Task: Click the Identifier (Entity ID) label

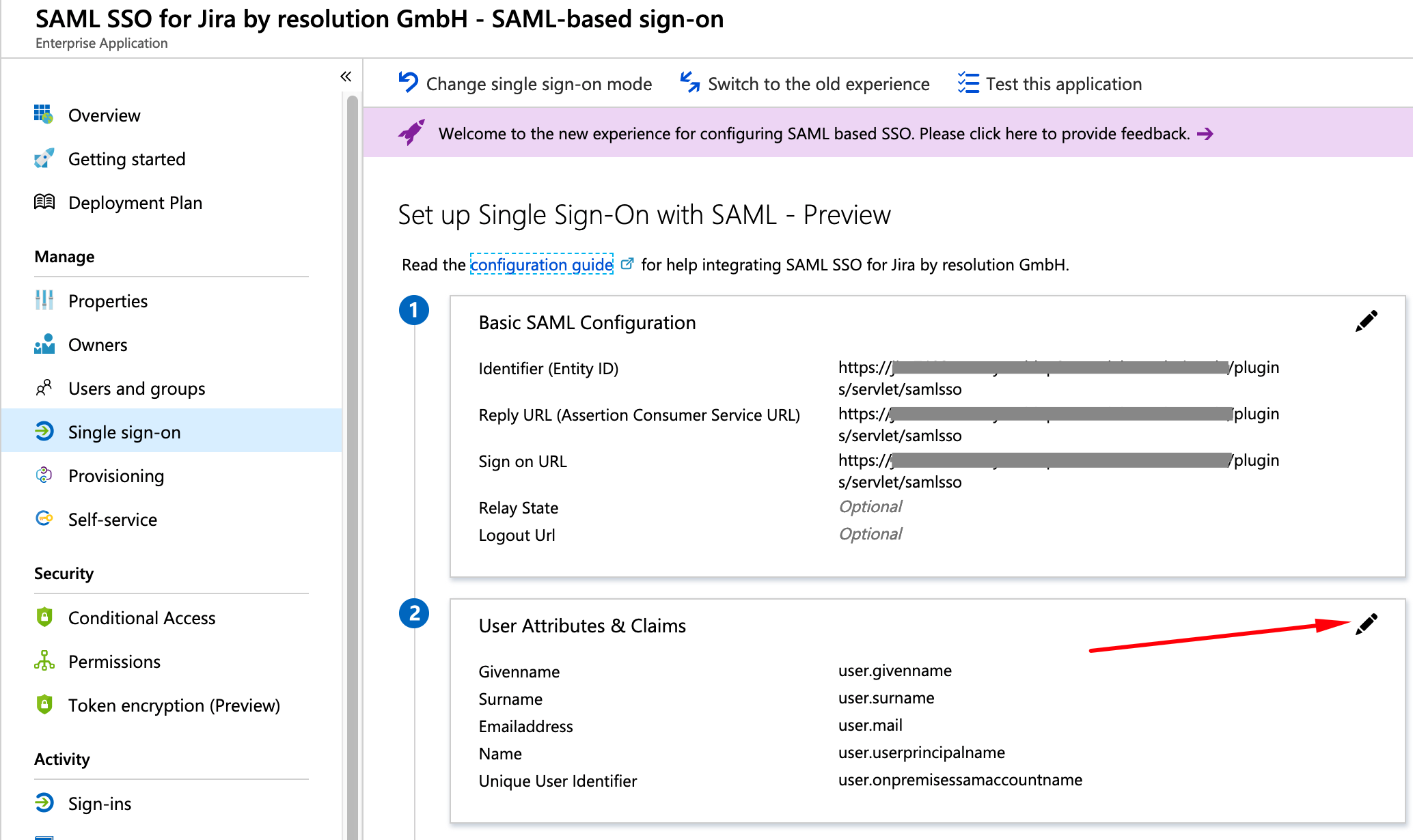Action: pos(549,369)
